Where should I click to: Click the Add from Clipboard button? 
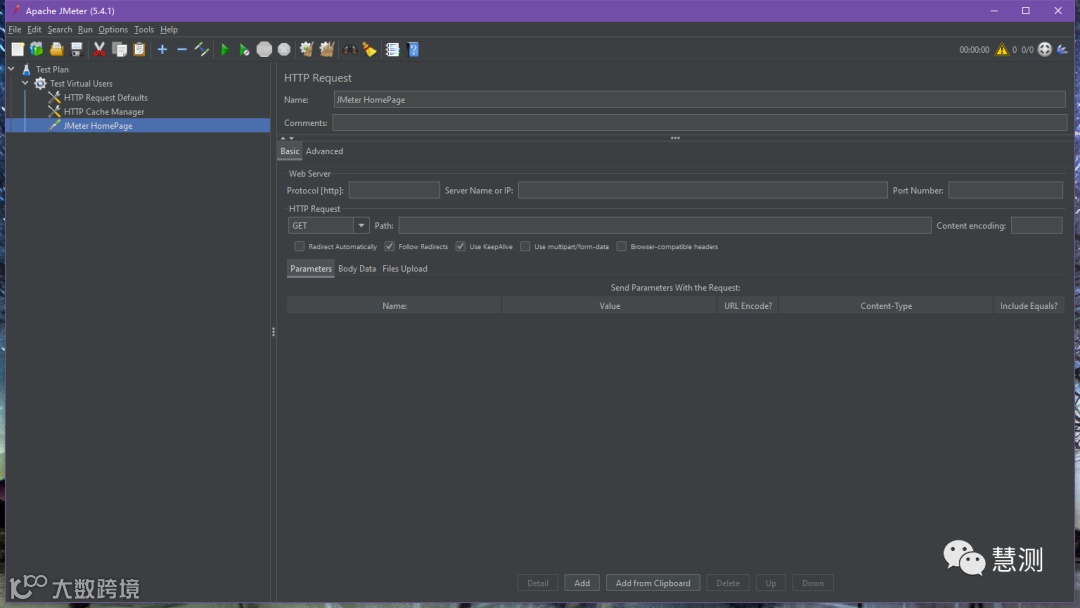[653, 583]
